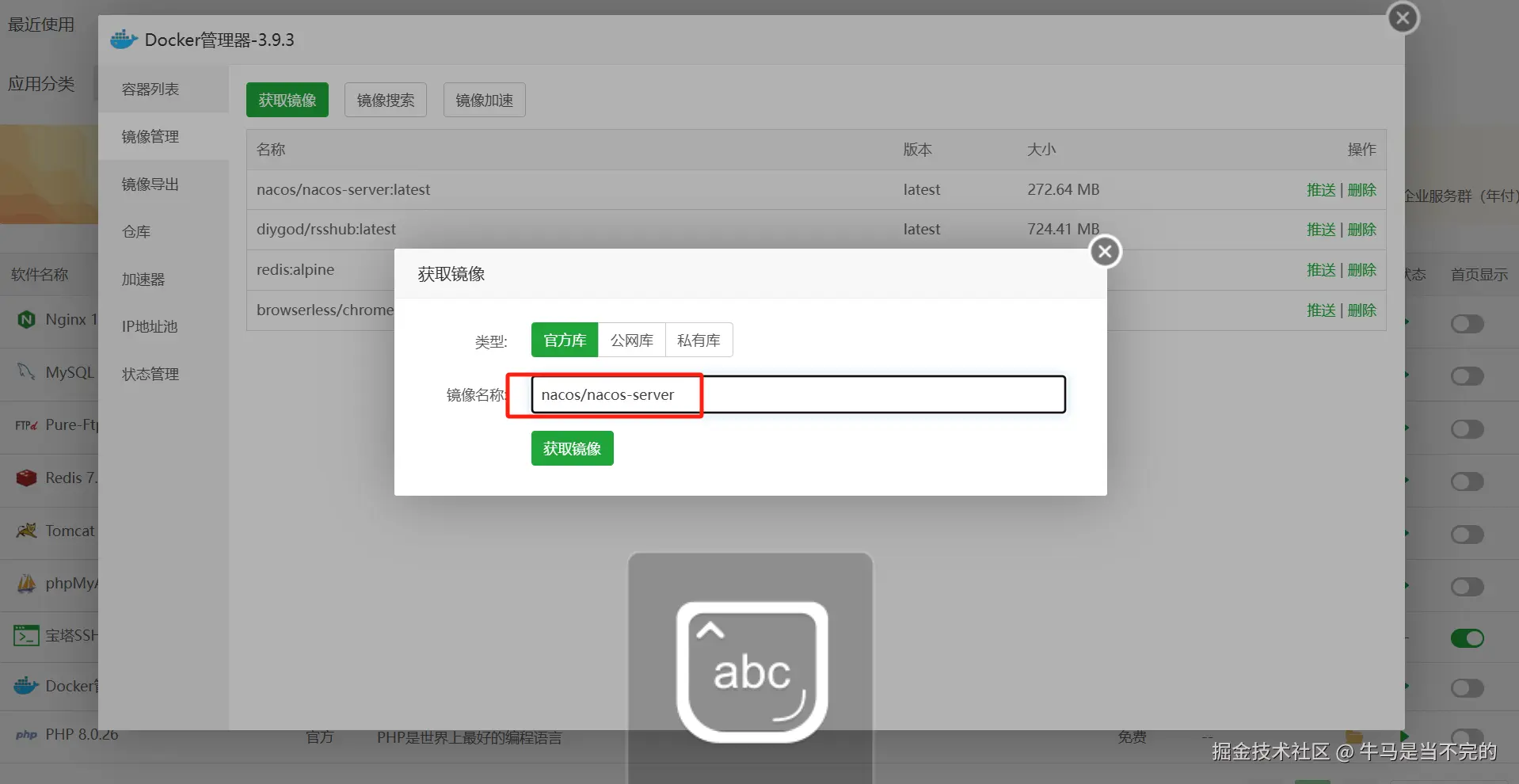
Task: Toggle homepage display switch for Docker row
Action: click(1467, 688)
